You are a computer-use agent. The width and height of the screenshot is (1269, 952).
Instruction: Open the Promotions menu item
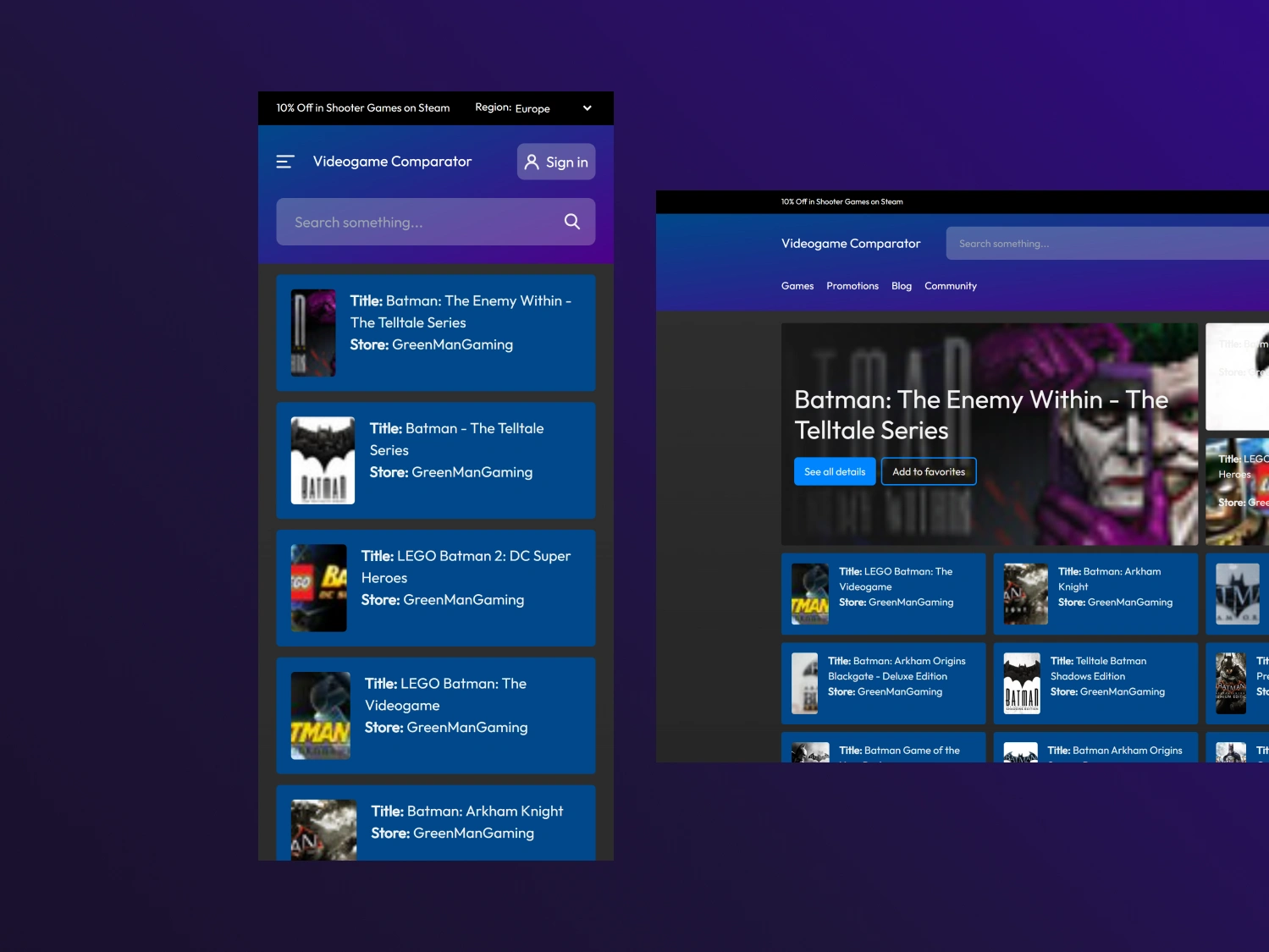coord(852,286)
